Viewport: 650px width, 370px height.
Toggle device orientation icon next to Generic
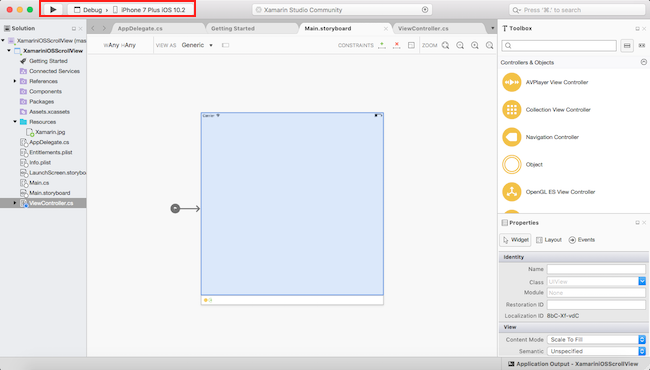(225, 45)
